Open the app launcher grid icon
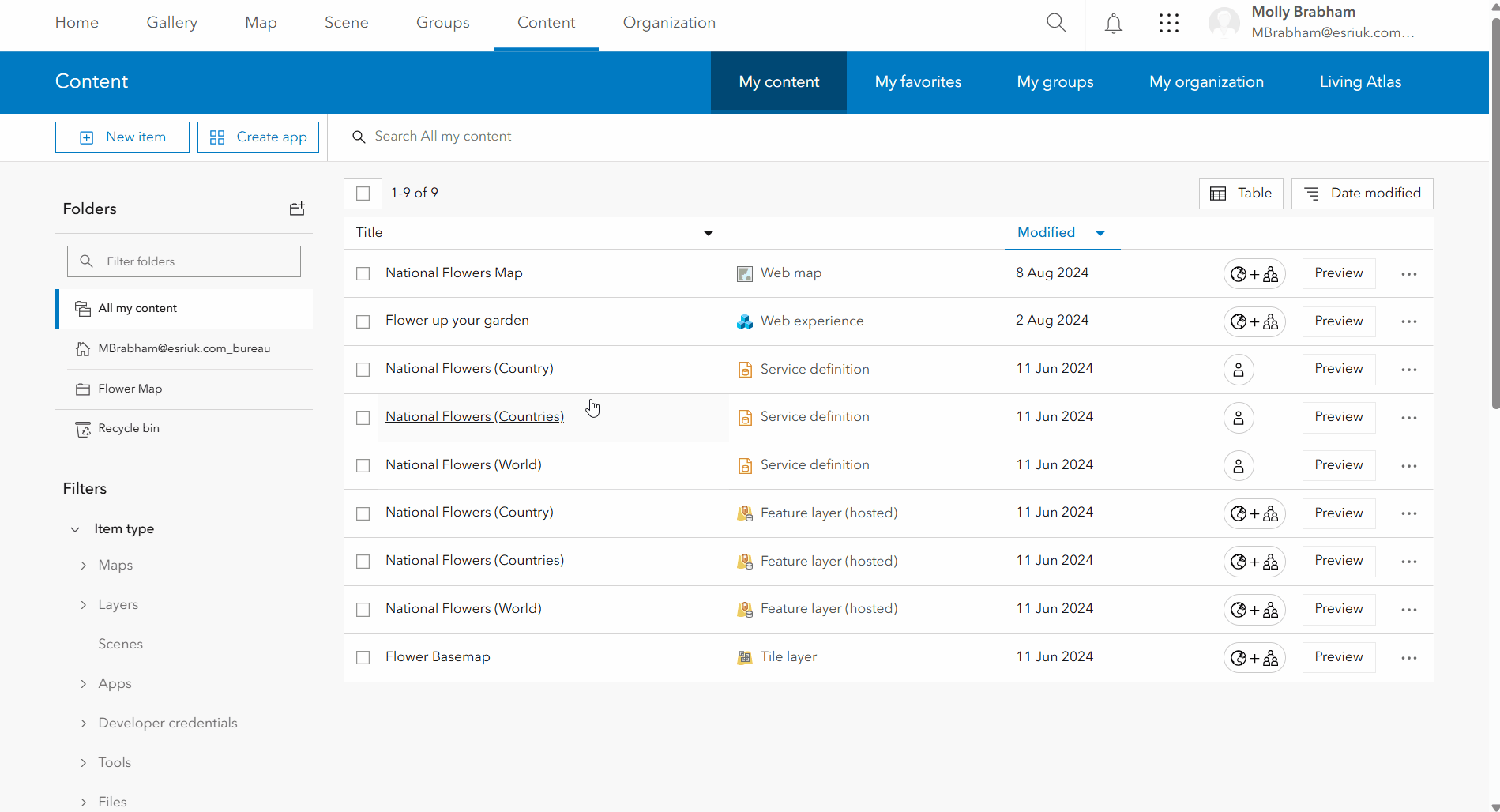Screen dimensions: 1500x812 tap(1169, 23)
